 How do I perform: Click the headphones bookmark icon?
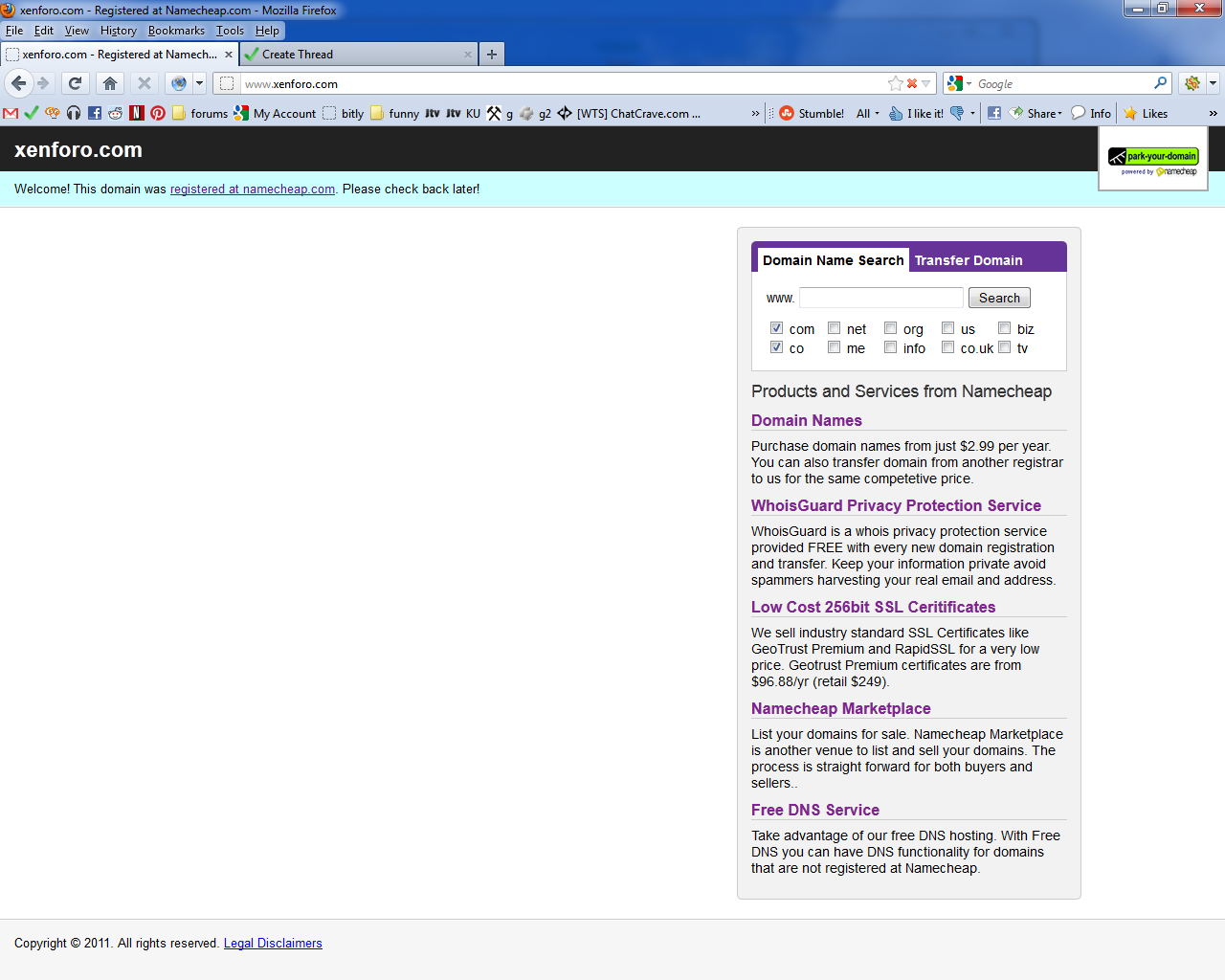74,113
